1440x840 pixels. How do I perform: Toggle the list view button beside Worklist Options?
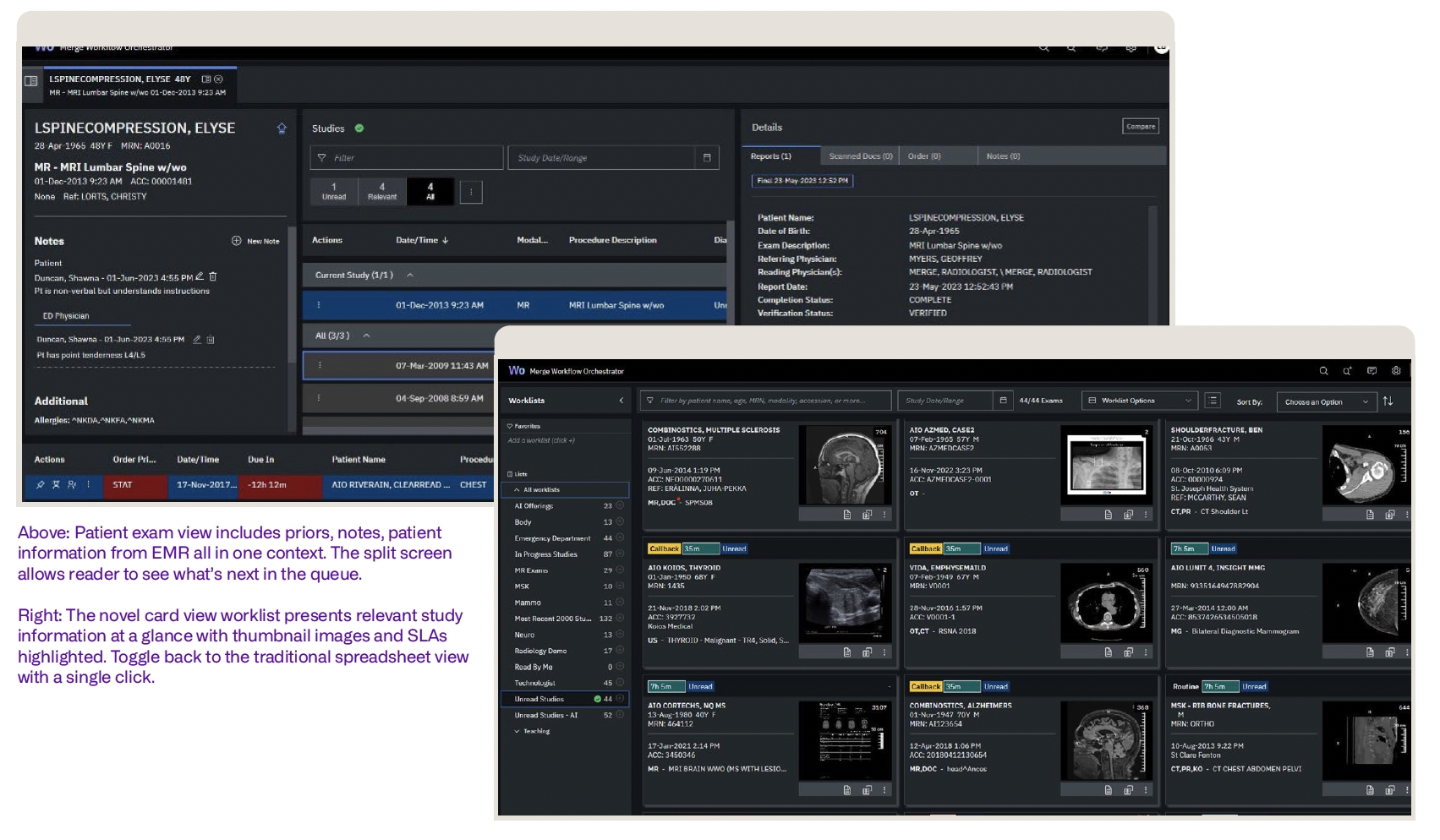pos(1213,401)
